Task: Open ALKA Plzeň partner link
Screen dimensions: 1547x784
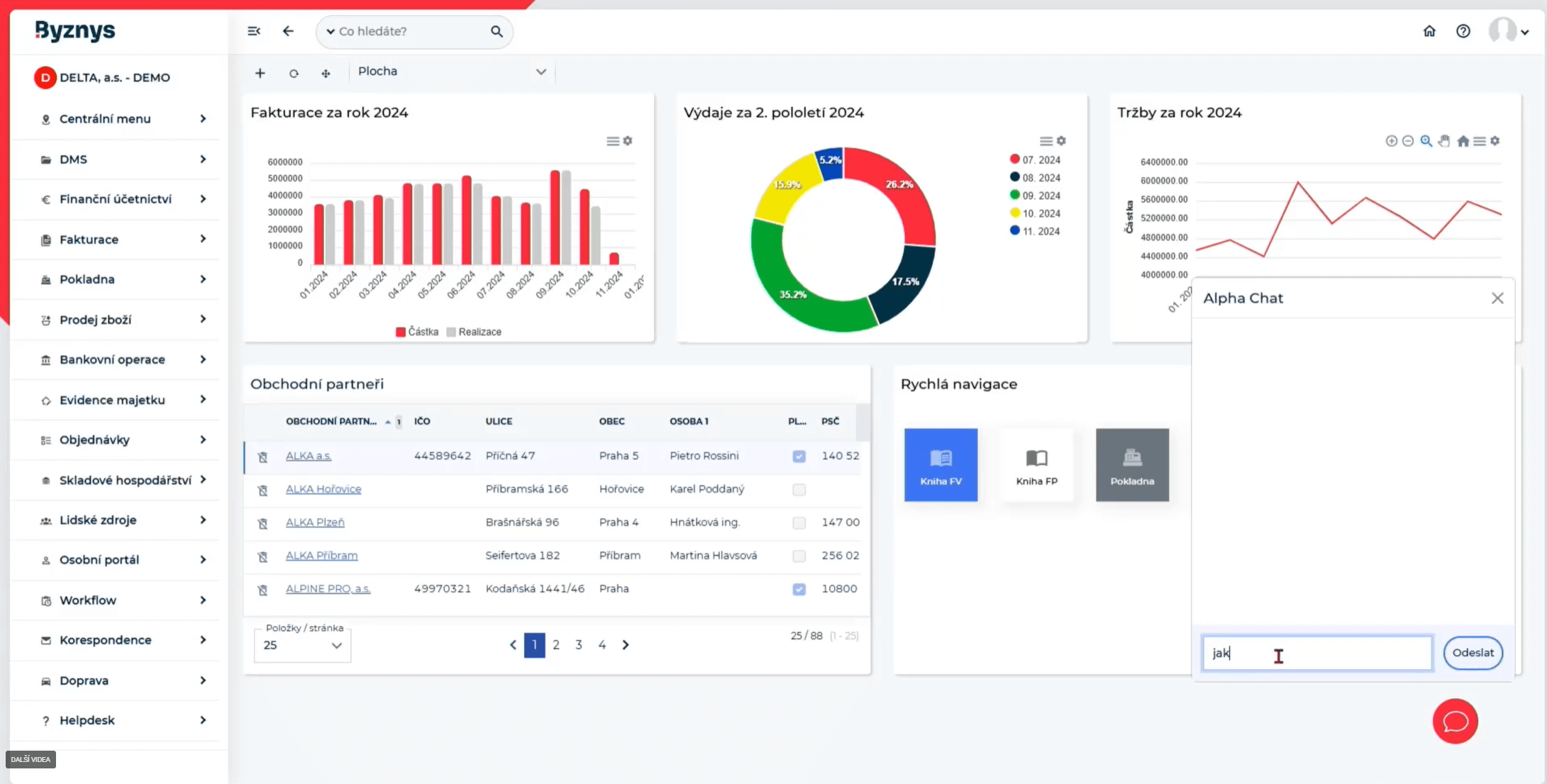Action: (315, 522)
